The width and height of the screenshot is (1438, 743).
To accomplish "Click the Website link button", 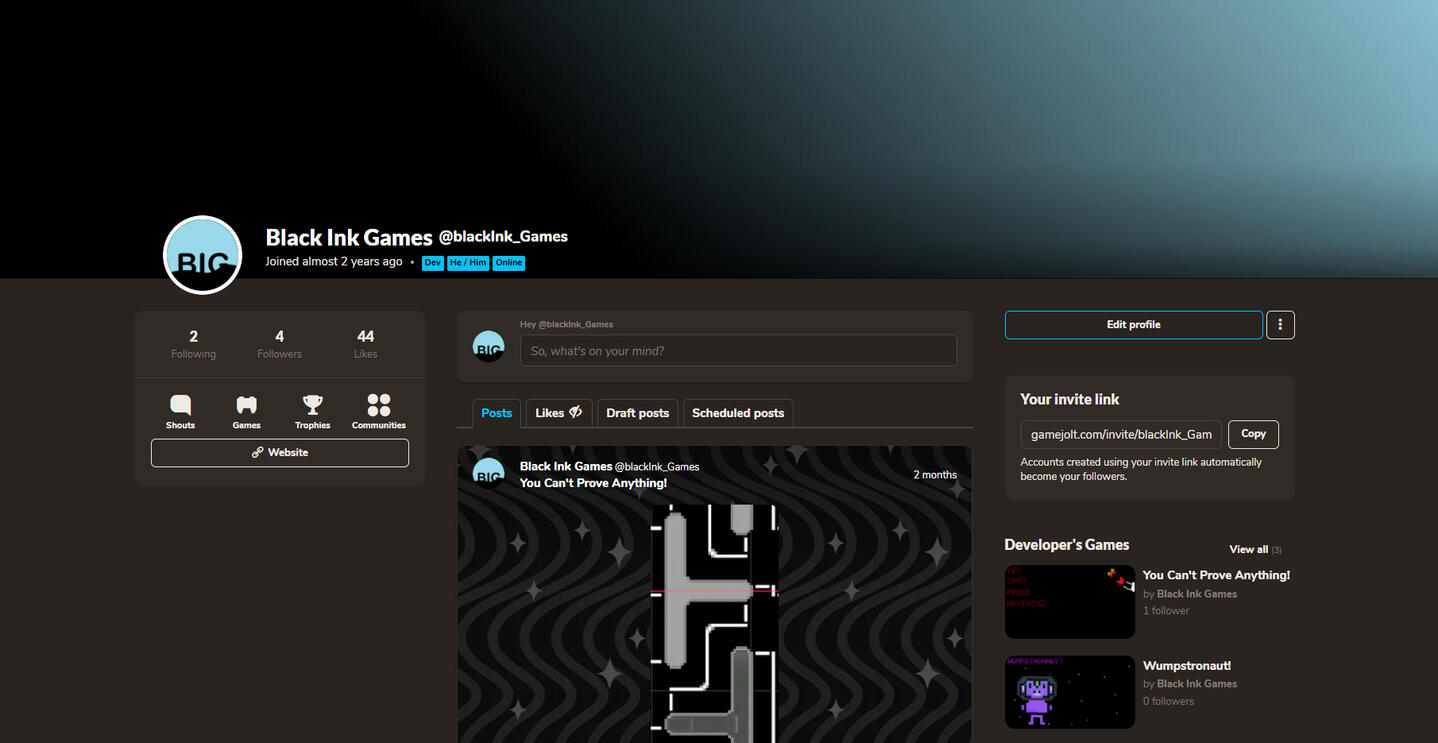I will 280,453.
